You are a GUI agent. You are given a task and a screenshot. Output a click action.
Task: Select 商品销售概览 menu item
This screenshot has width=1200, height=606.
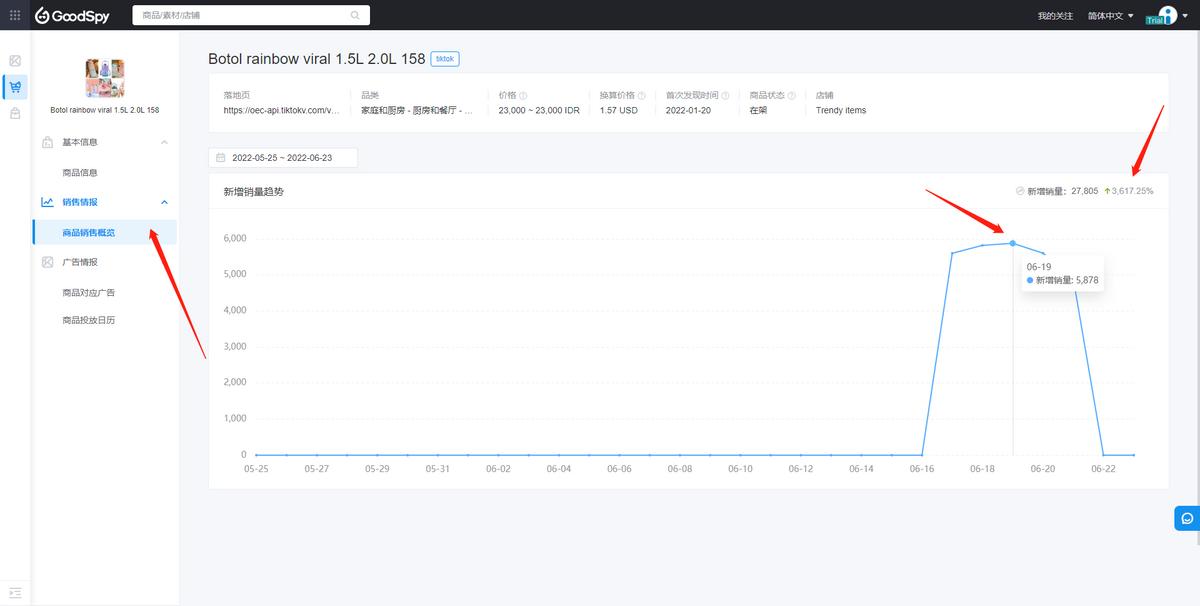coord(104,232)
